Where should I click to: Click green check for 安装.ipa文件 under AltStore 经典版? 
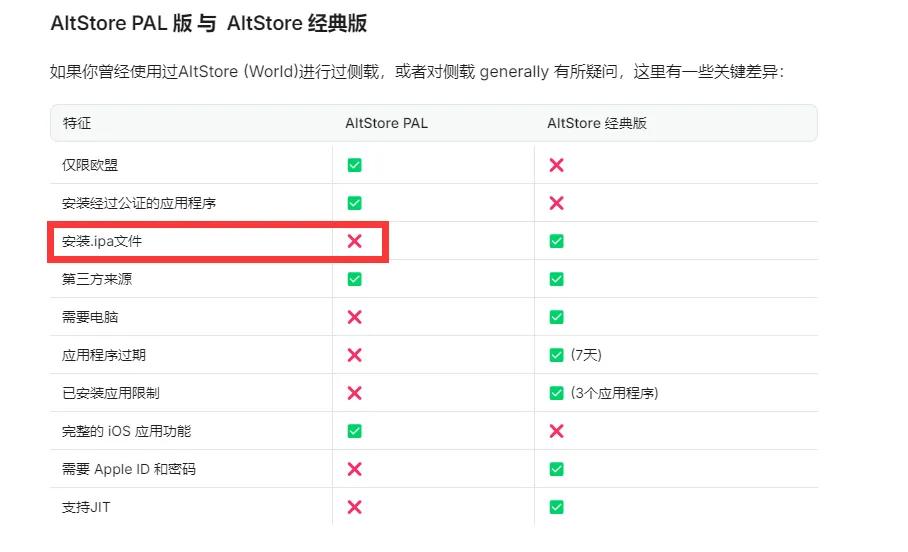[x=556, y=241]
